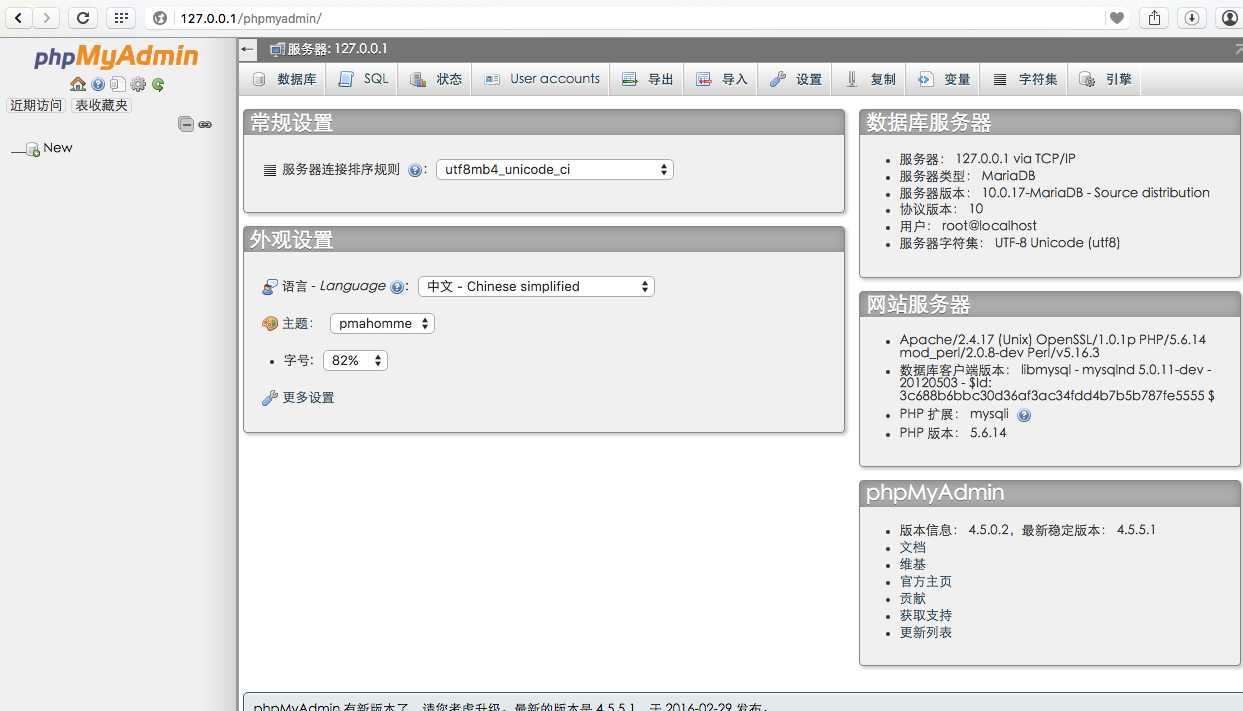Click the language icon beside 语言
This screenshot has width=1243, height=711.
[270, 287]
